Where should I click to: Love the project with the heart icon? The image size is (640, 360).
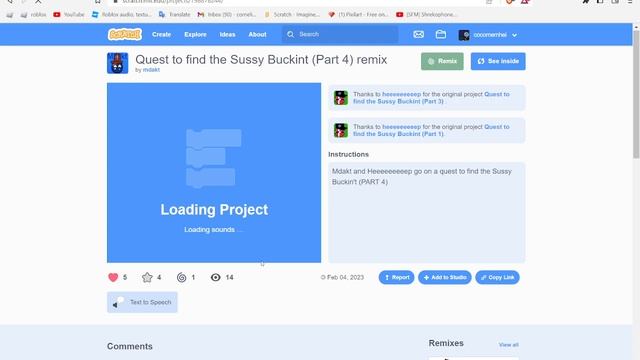(113, 277)
